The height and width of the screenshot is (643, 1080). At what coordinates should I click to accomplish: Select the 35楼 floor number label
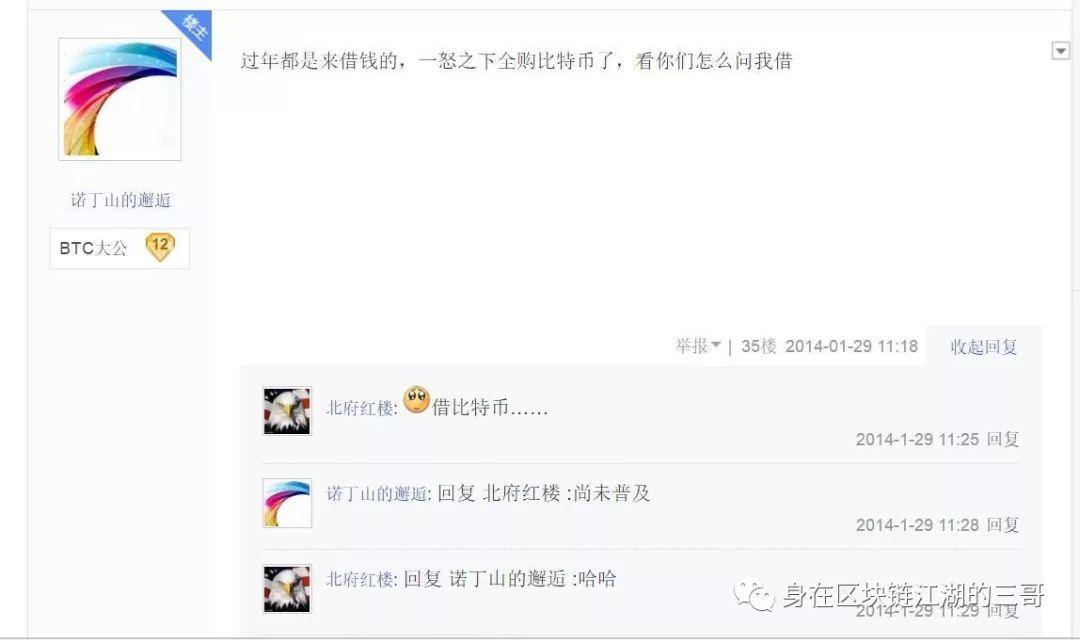point(759,346)
